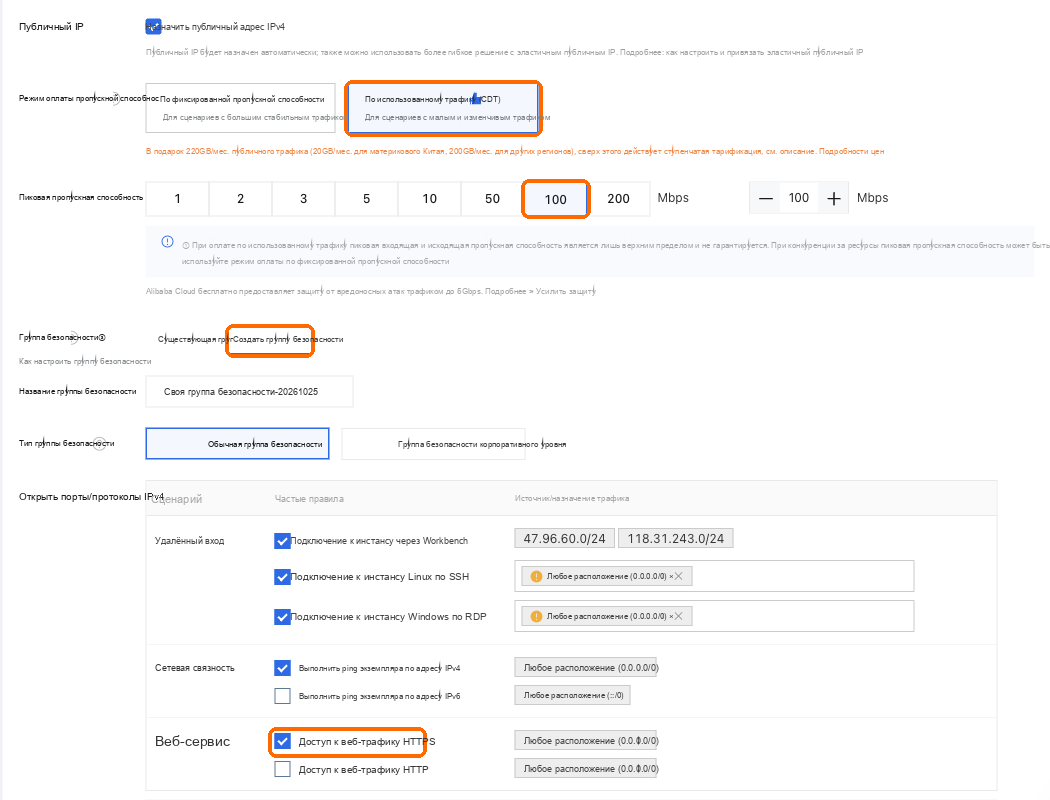Click the help icon beside Группа безопасности
This screenshot has width=1050, height=800.
click(102, 337)
